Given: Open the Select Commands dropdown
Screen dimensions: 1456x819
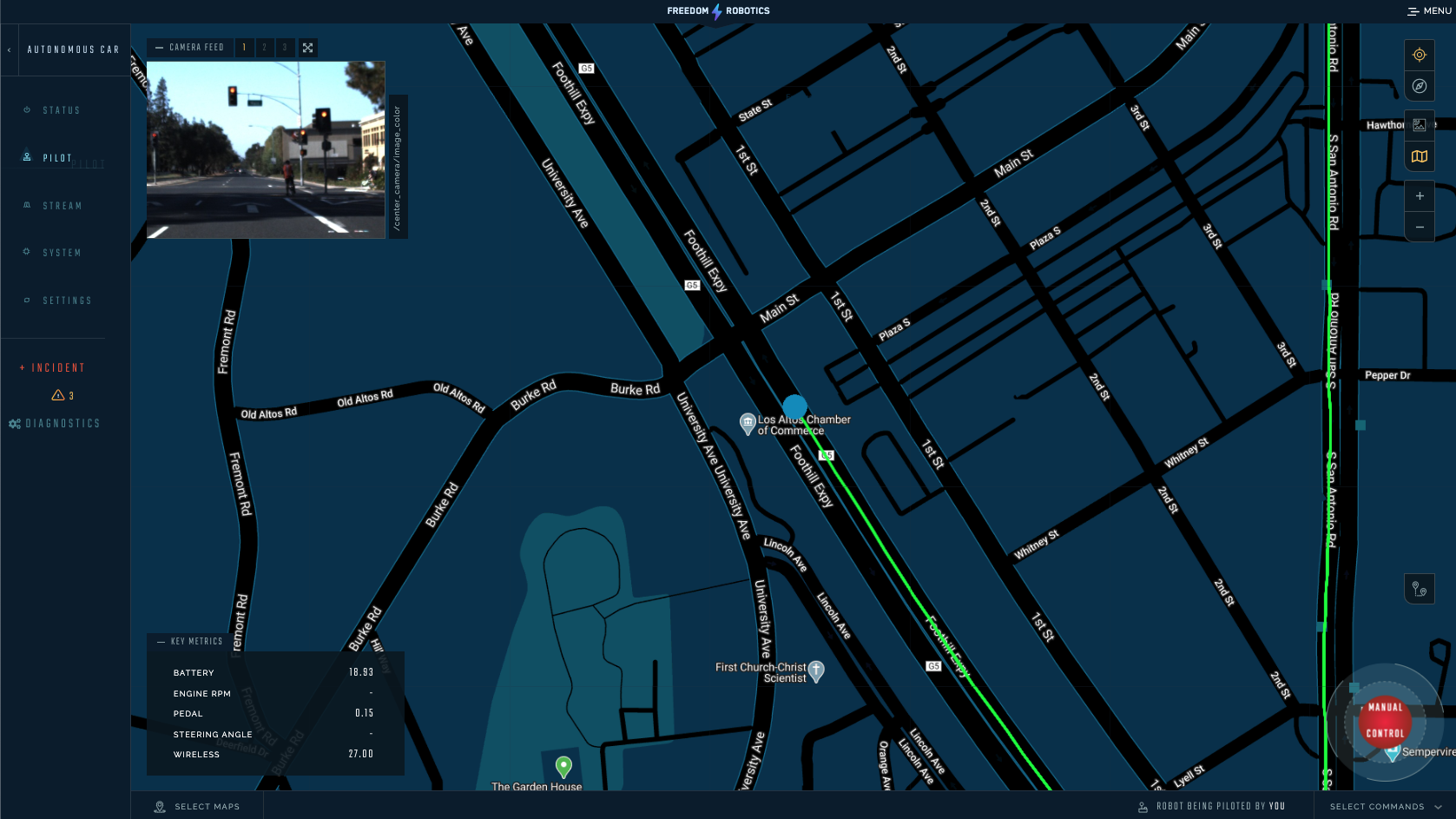Looking at the screenshot, I should (x=1386, y=807).
